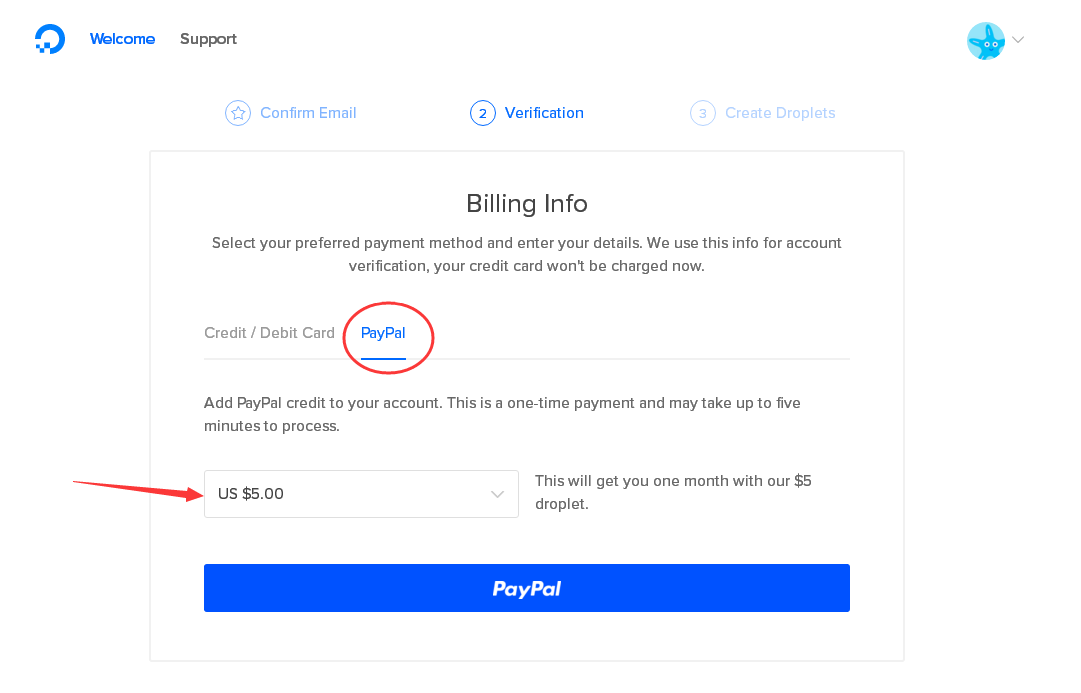Click the $5 droplet description text
Viewport: 1081px width, 693px height.
tap(673, 492)
